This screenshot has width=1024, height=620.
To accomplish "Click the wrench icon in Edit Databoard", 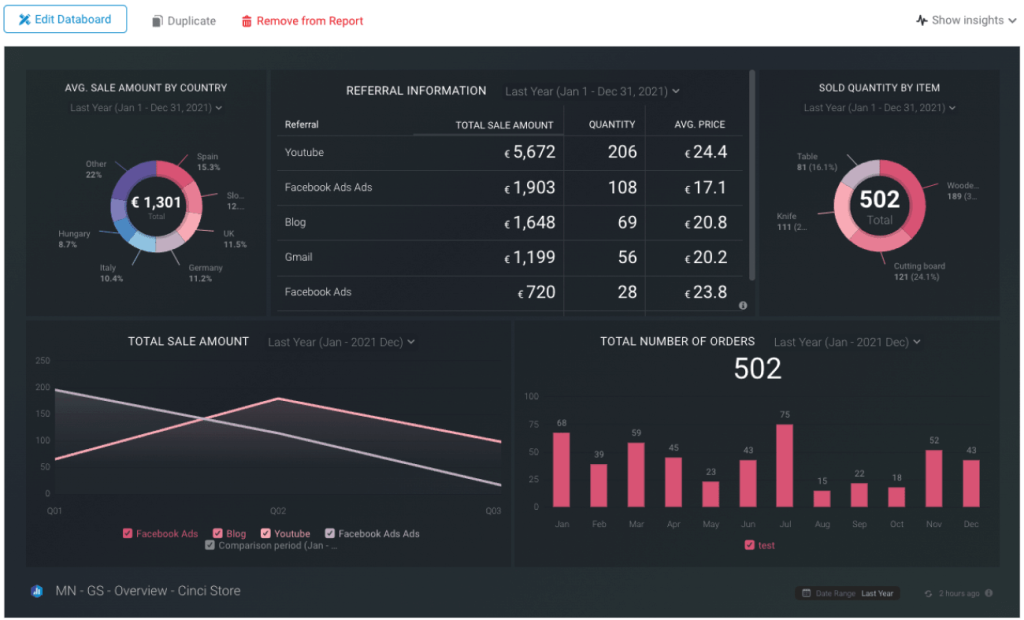I will click(24, 20).
